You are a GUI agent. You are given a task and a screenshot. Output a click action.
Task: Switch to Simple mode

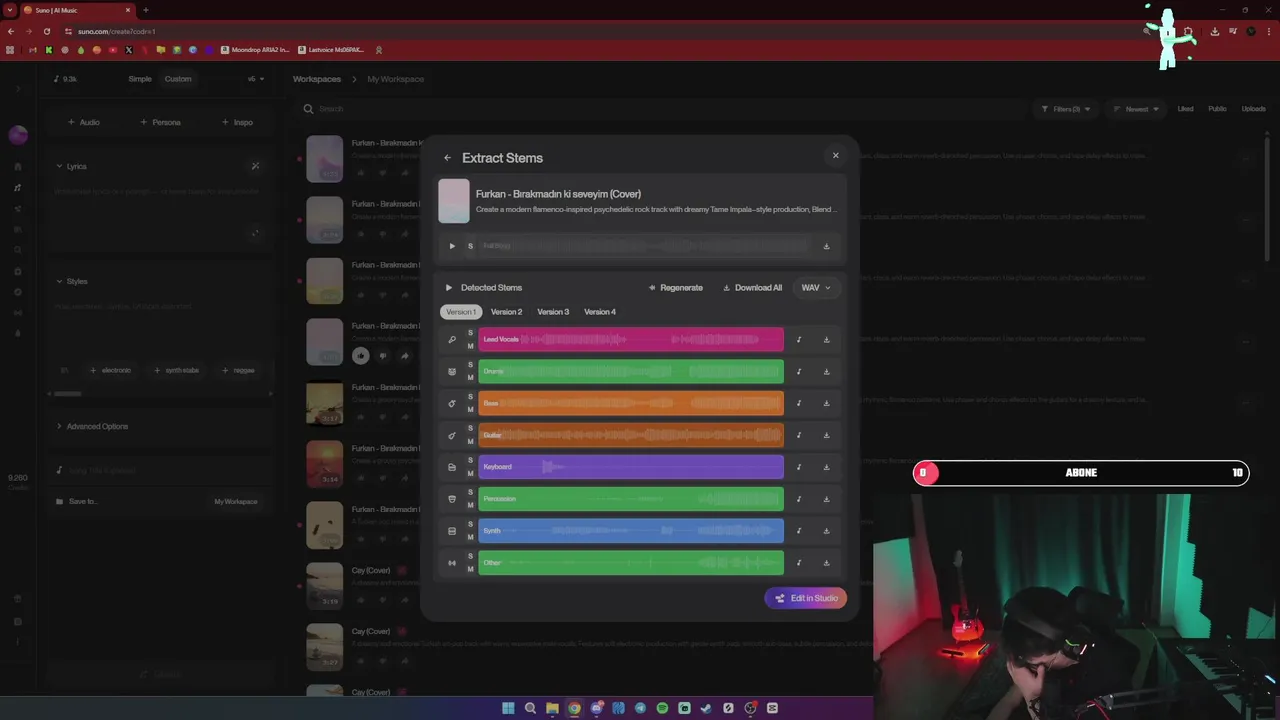(140, 79)
